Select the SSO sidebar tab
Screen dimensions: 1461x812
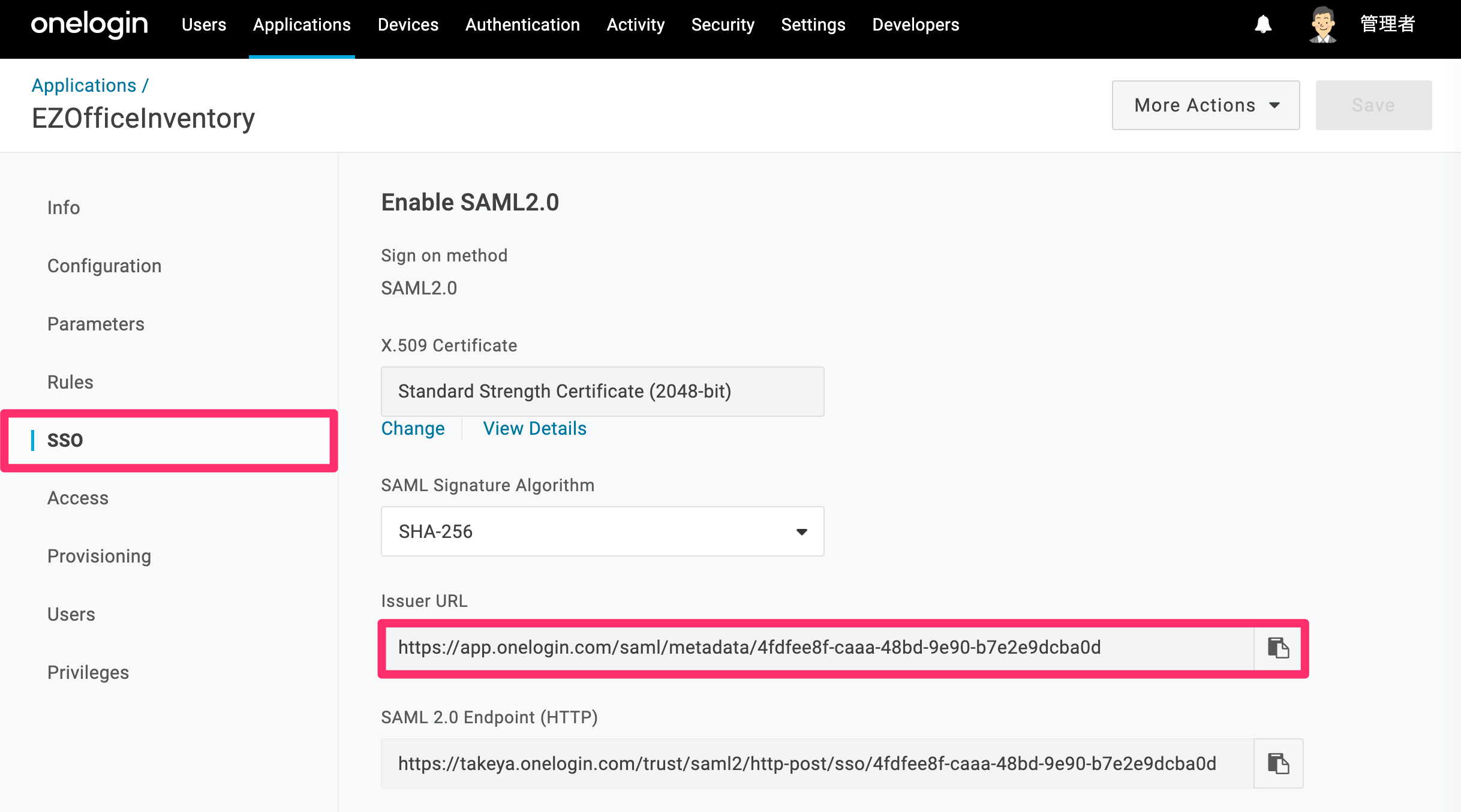click(169, 440)
